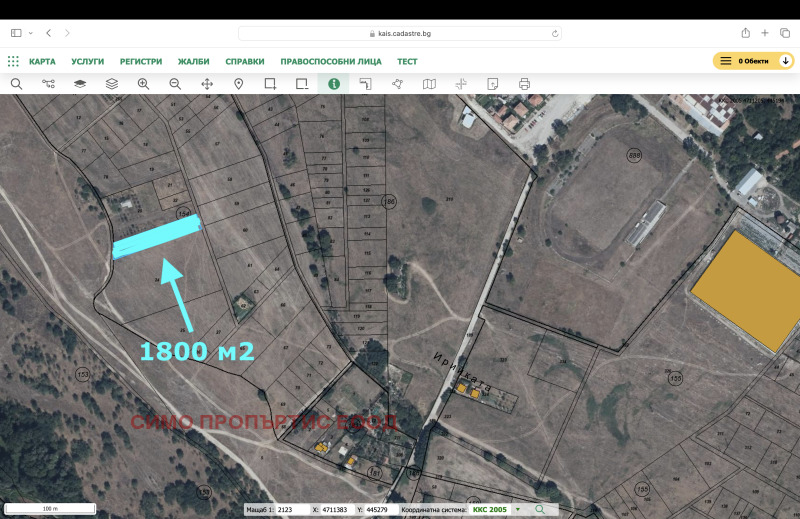Go back in Safari

pos(48,33)
